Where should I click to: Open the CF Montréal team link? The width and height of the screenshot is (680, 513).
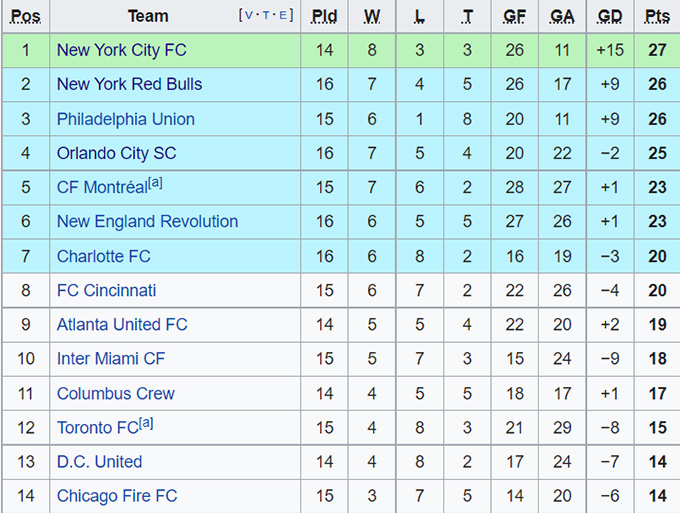point(101,188)
